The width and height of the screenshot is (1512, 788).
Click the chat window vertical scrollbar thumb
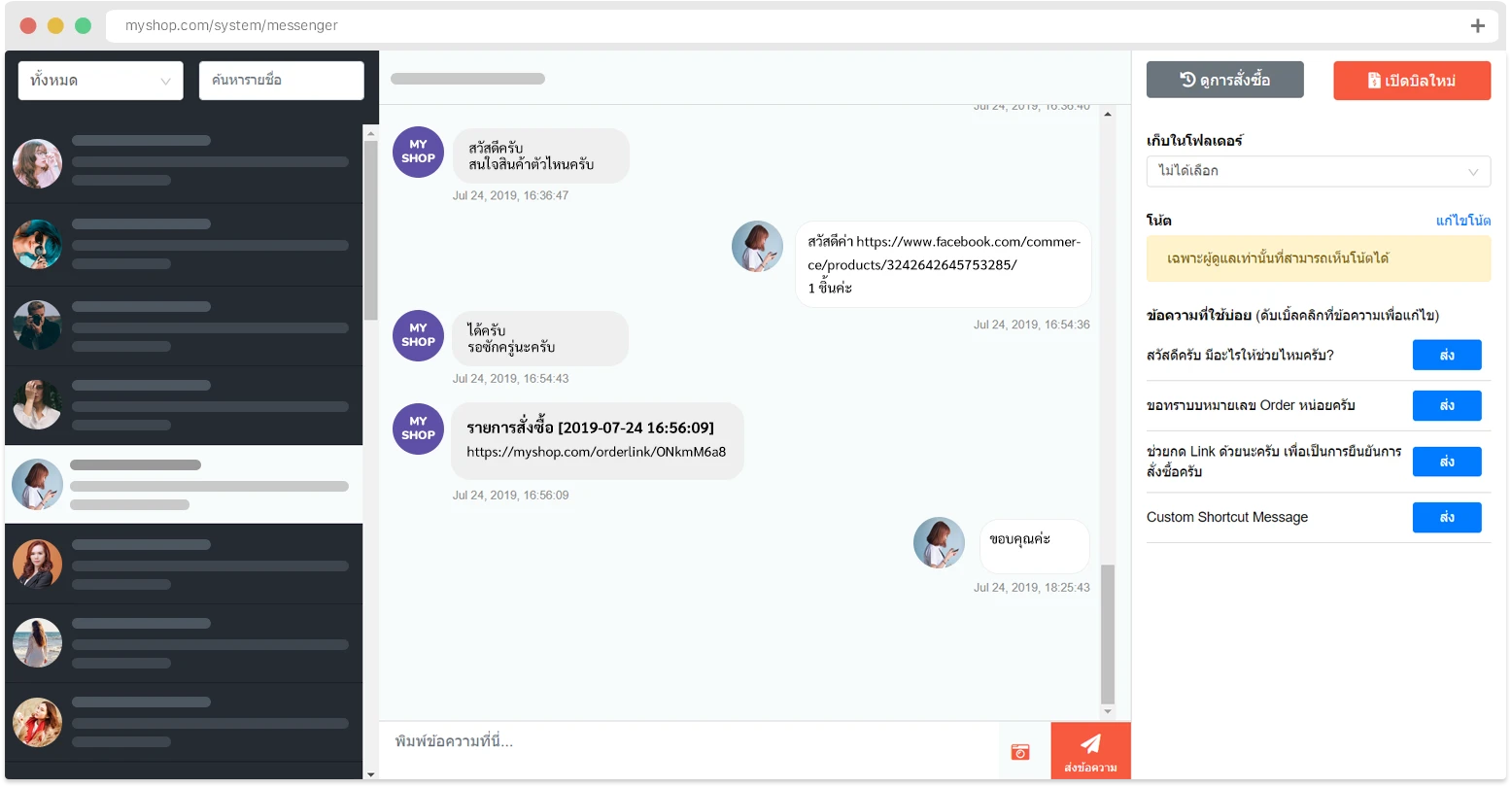click(1108, 634)
